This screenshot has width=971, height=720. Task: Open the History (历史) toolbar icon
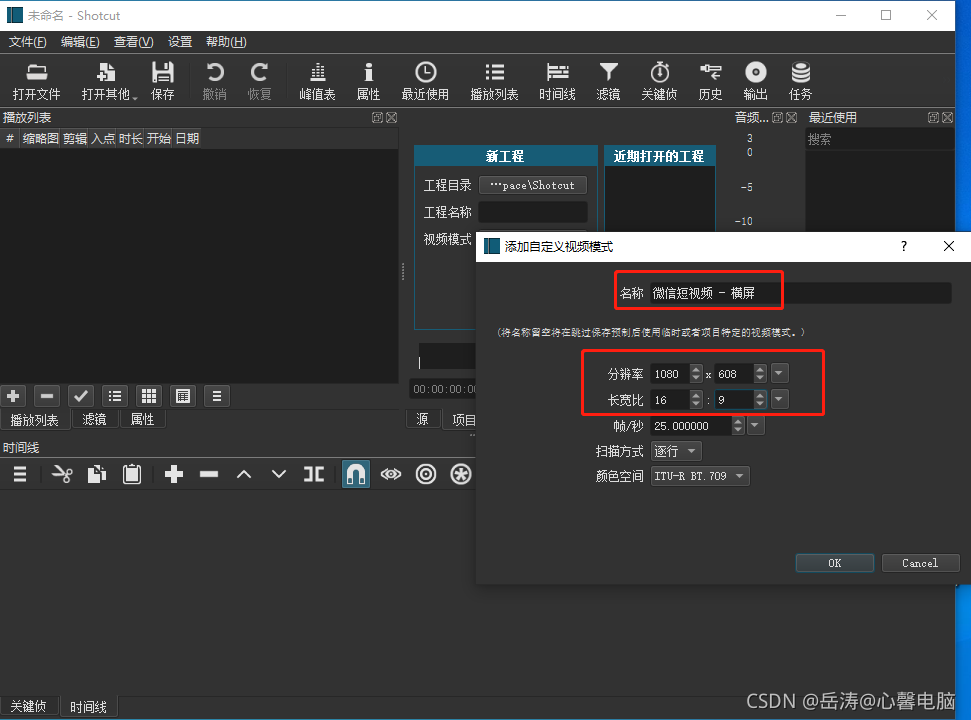[x=710, y=81]
